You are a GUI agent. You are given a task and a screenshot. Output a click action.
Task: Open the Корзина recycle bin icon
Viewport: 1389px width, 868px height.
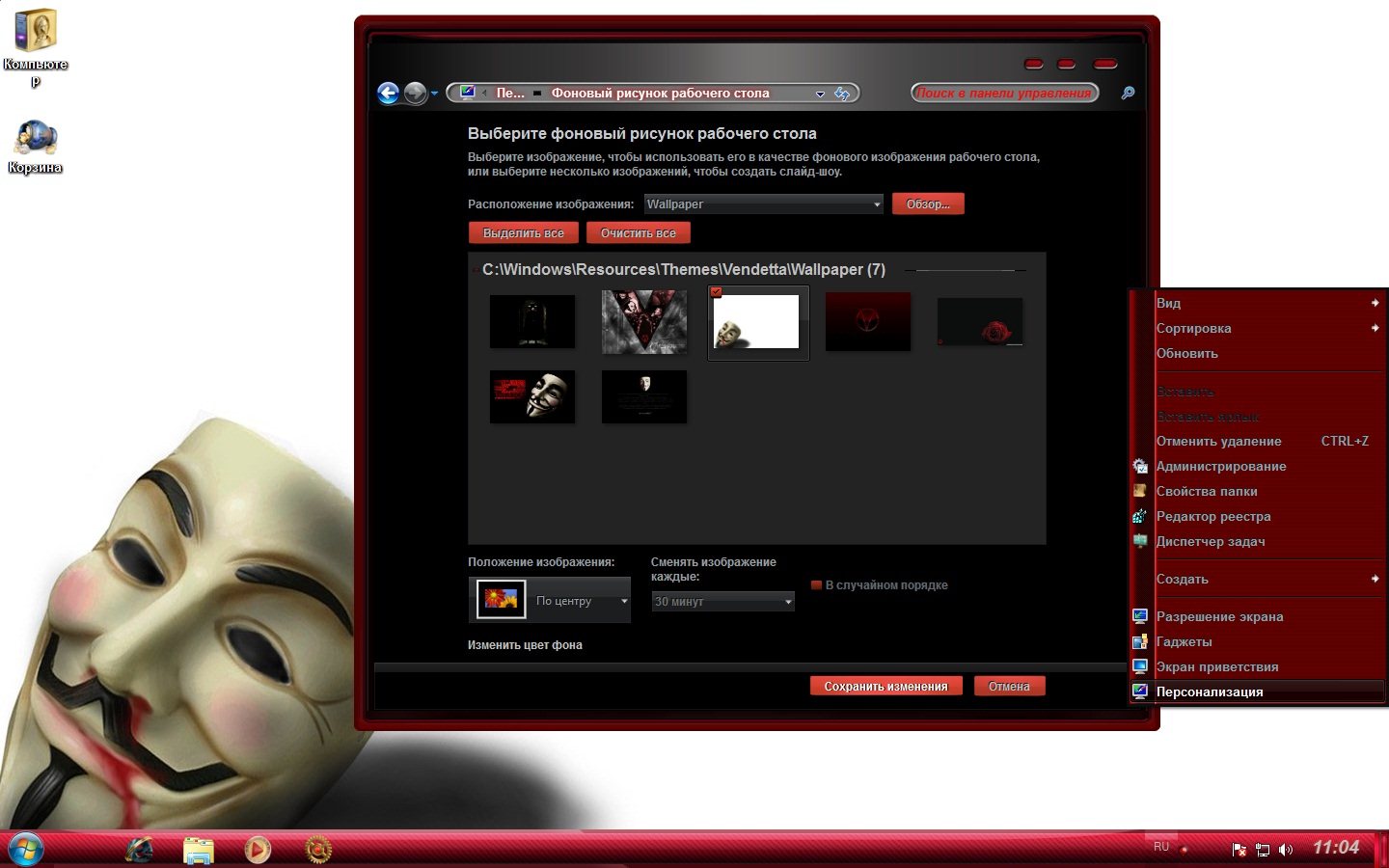[x=36, y=138]
